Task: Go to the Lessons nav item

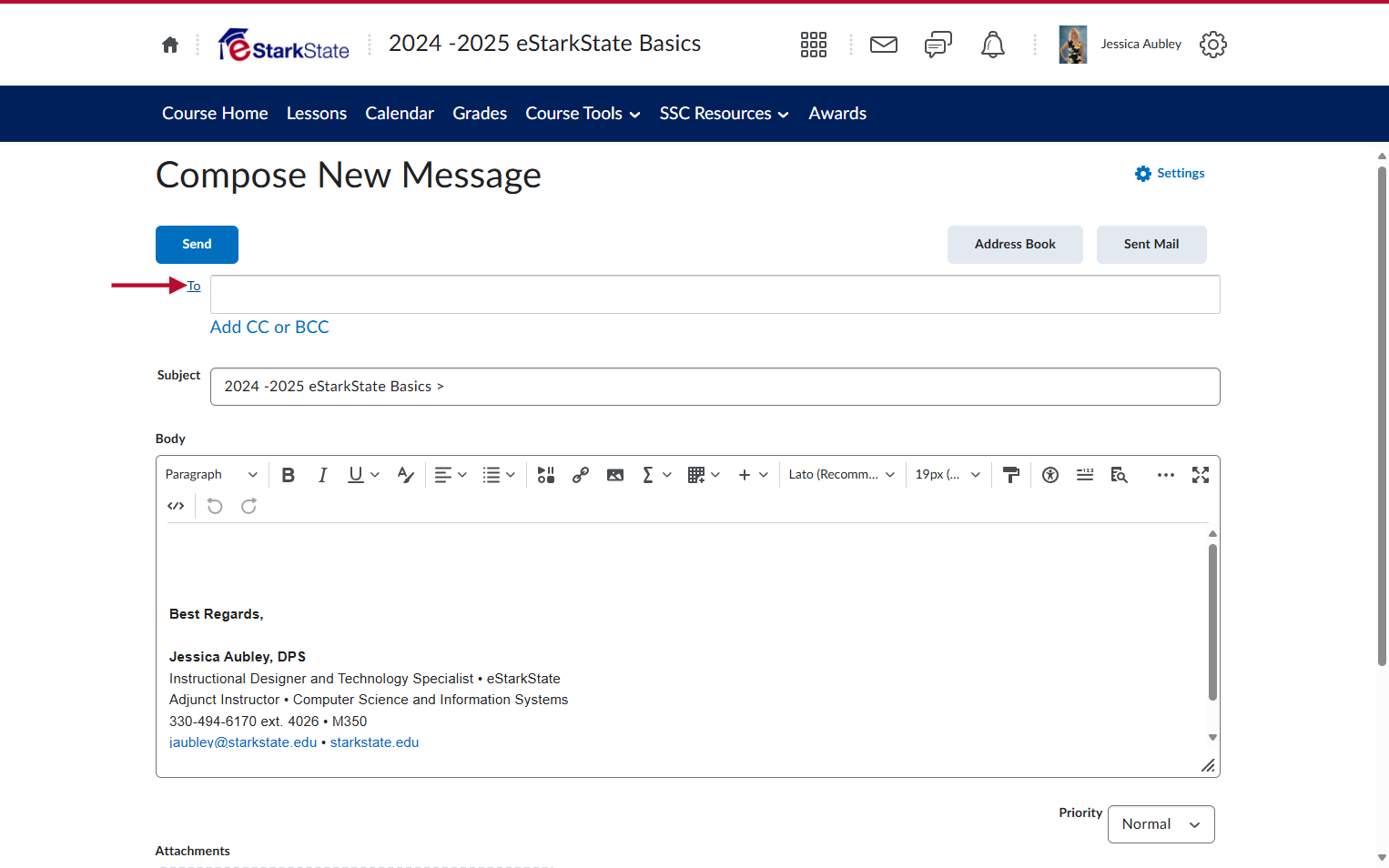Action: (317, 114)
